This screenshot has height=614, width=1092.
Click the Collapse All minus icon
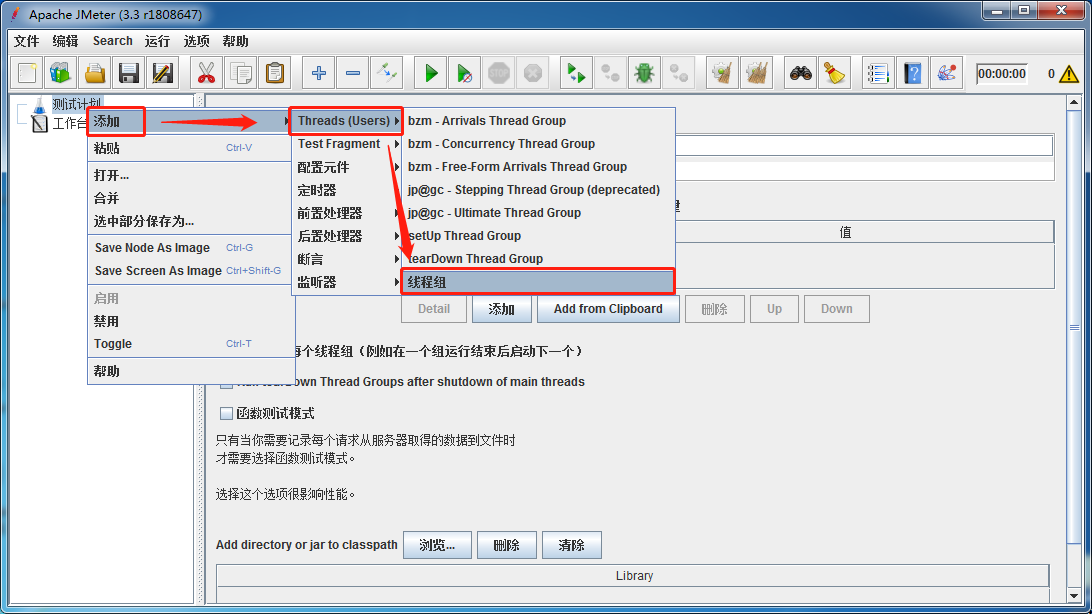coord(353,73)
